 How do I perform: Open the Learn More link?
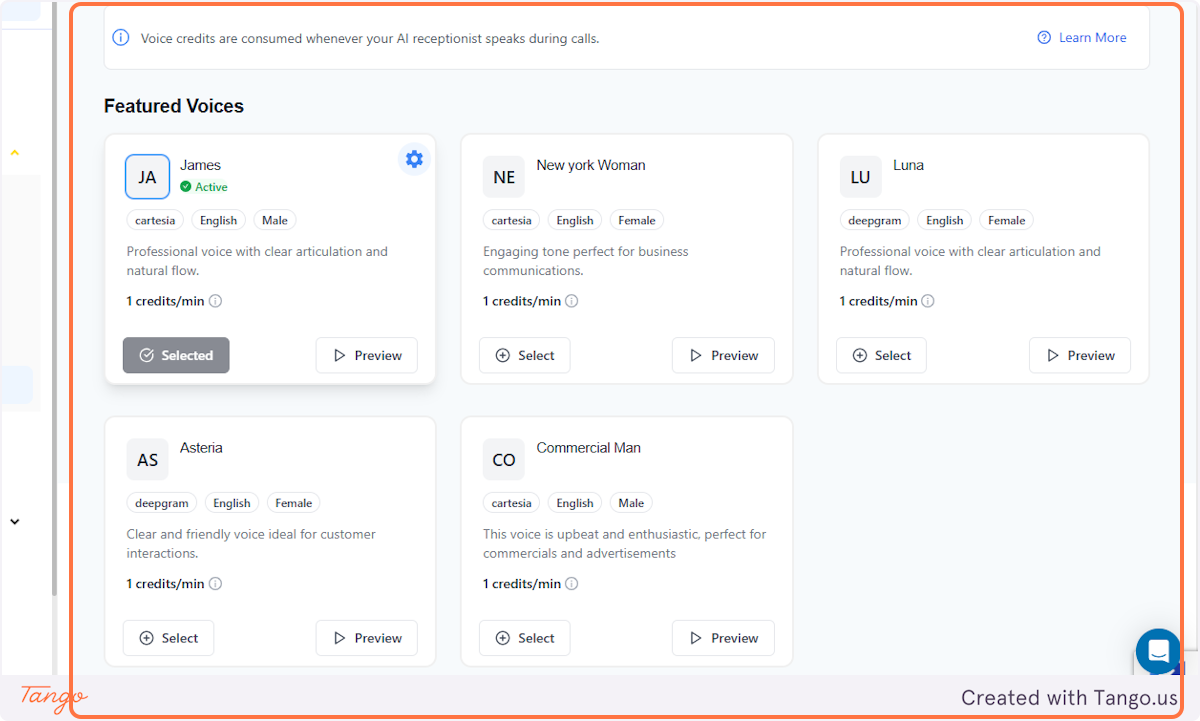click(1091, 37)
